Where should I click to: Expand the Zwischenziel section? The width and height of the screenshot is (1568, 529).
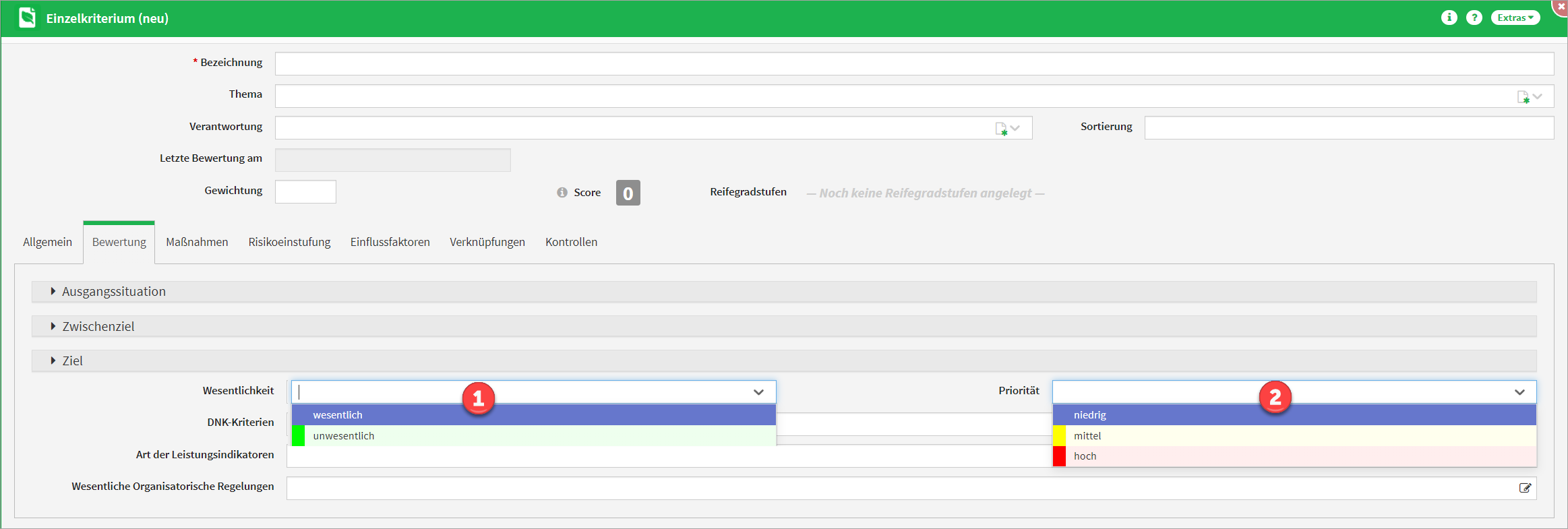[98, 327]
